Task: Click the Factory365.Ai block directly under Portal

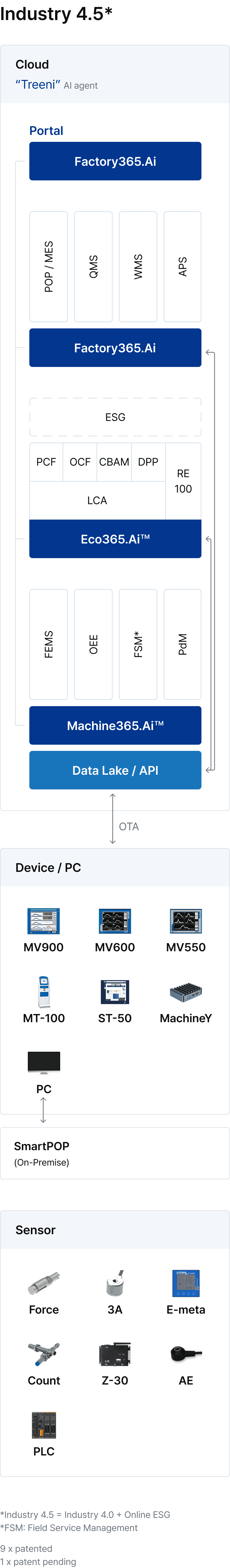Action: pos(115,161)
